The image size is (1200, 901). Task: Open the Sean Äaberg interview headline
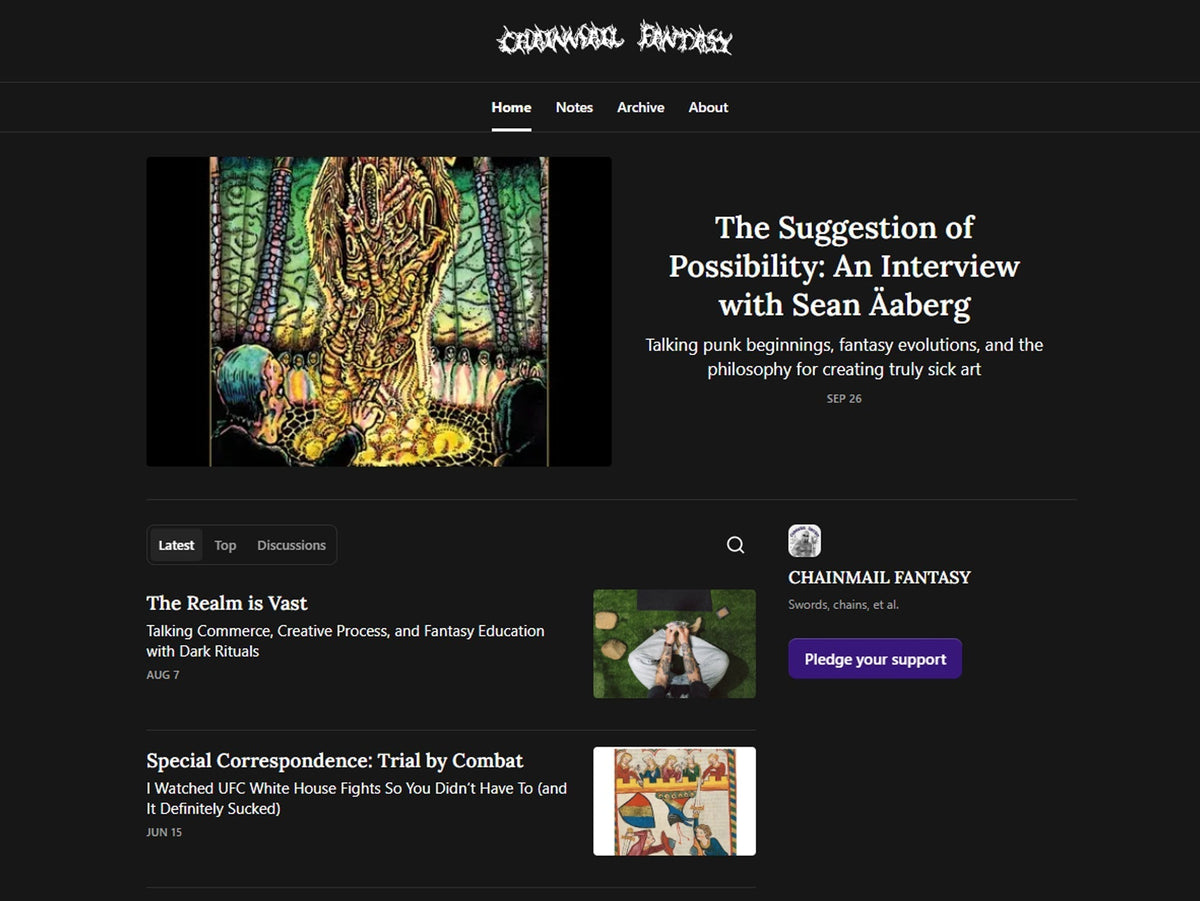point(844,266)
